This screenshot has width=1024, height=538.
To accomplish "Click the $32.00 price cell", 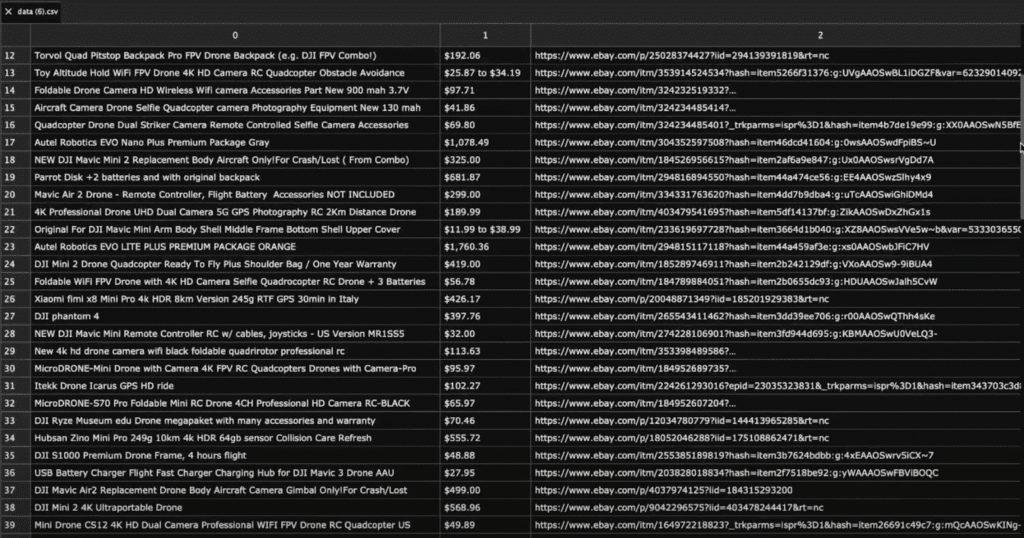I will click(x=485, y=334).
